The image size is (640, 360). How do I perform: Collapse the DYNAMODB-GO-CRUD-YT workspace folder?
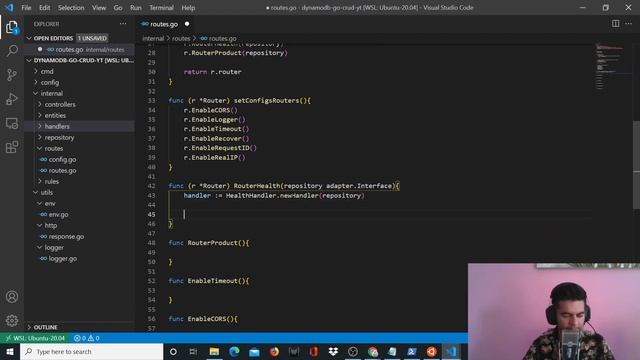tap(80, 60)
